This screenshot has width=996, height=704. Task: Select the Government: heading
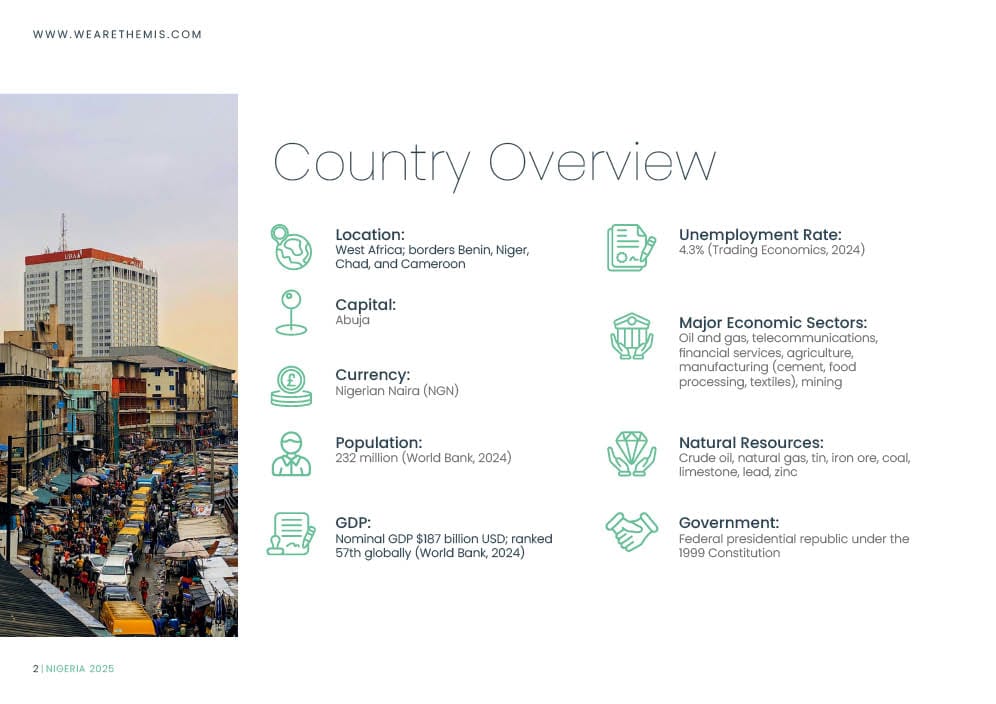pos(729,523)
